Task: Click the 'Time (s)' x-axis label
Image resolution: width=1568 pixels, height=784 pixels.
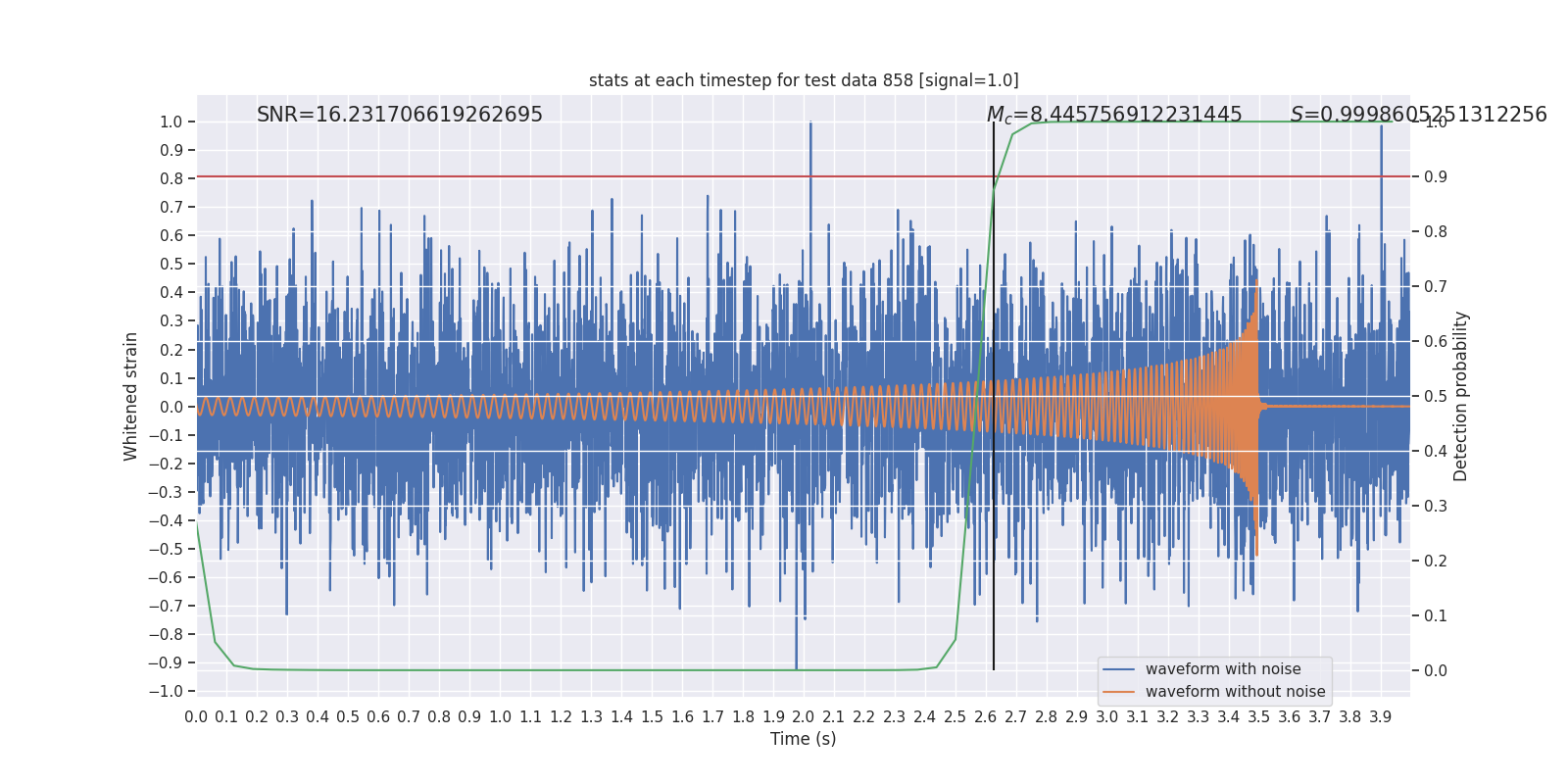Action: [x=803, y=739]
